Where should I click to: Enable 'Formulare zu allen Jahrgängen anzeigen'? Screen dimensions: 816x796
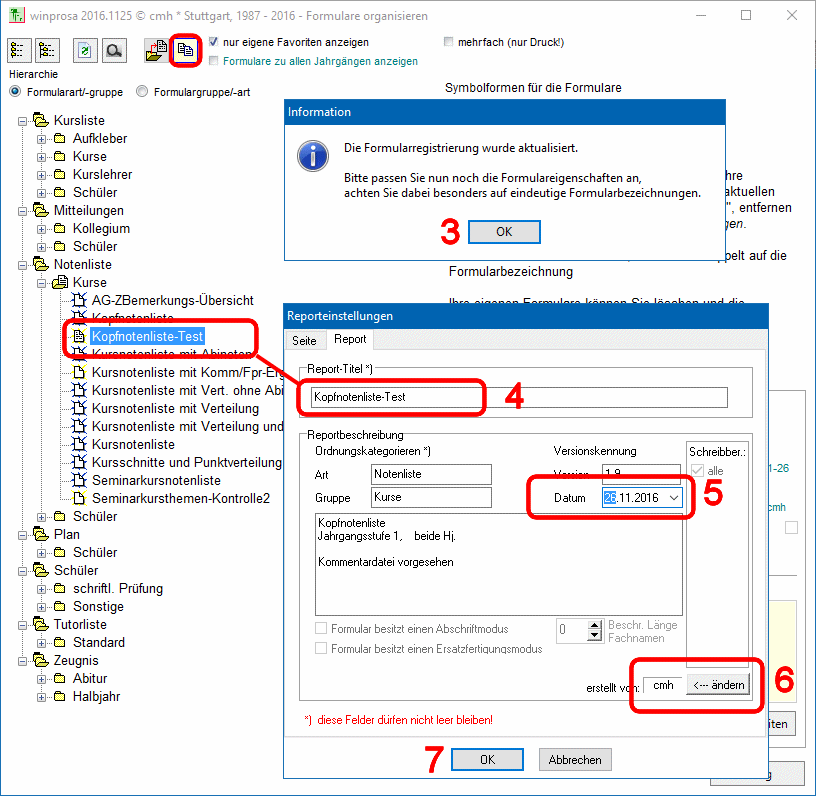click(x=214, y=61)
